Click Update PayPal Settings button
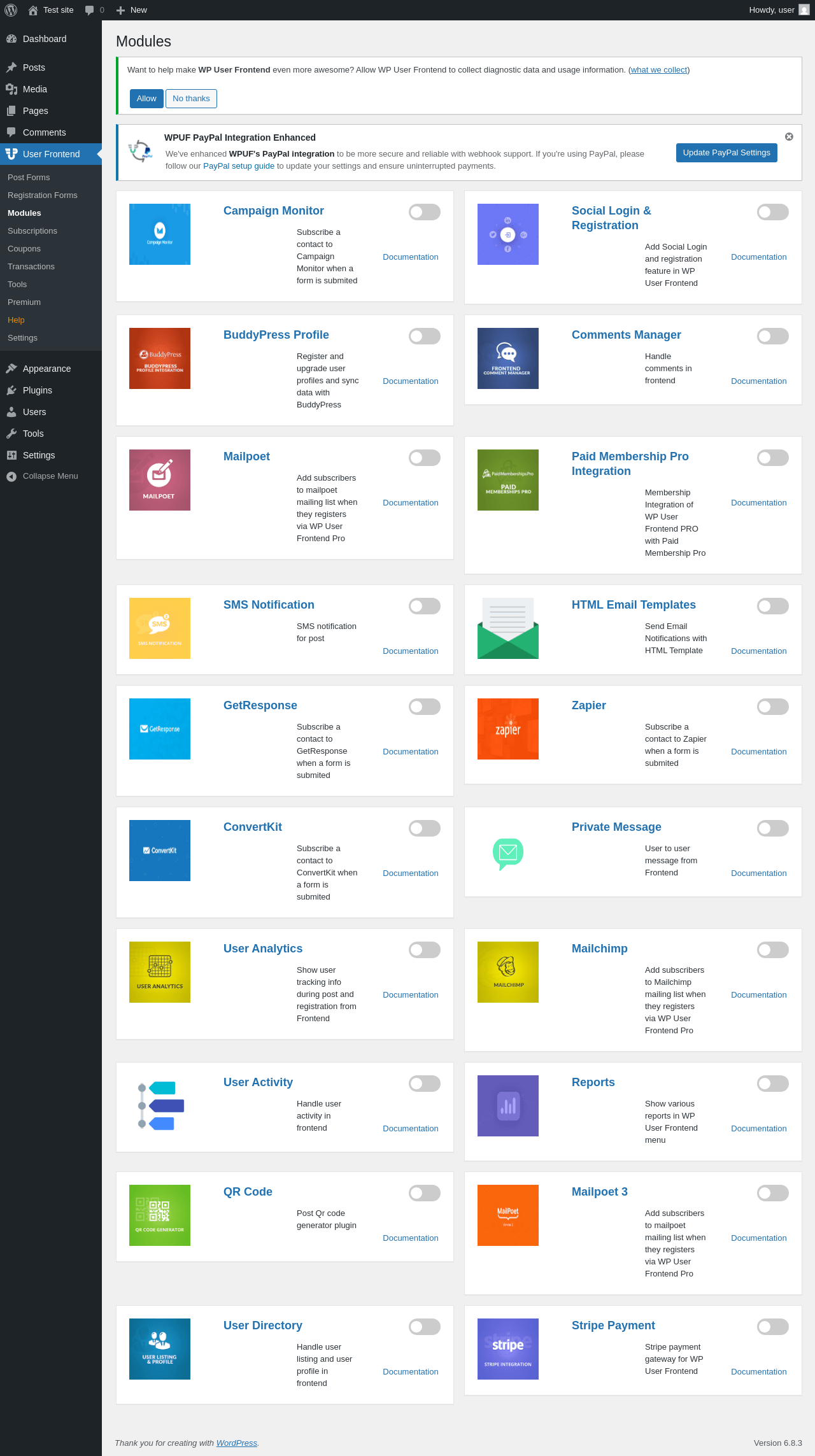The image size is (815, 1456). pyautogui.click(x=726, y=153)
